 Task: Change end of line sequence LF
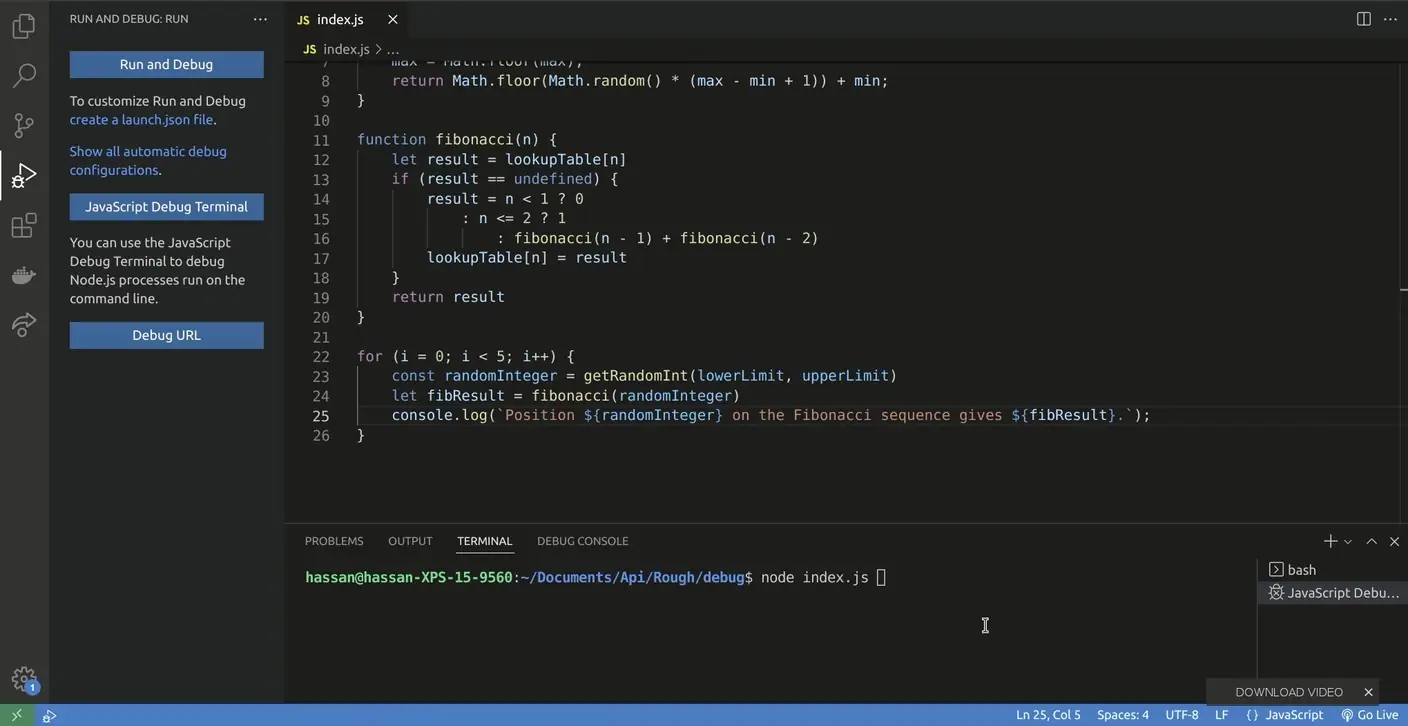pos(1221,715)
